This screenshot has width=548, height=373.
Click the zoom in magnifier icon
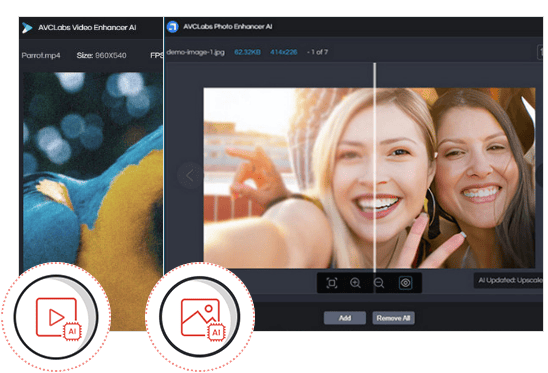click(x=355, y=283)
